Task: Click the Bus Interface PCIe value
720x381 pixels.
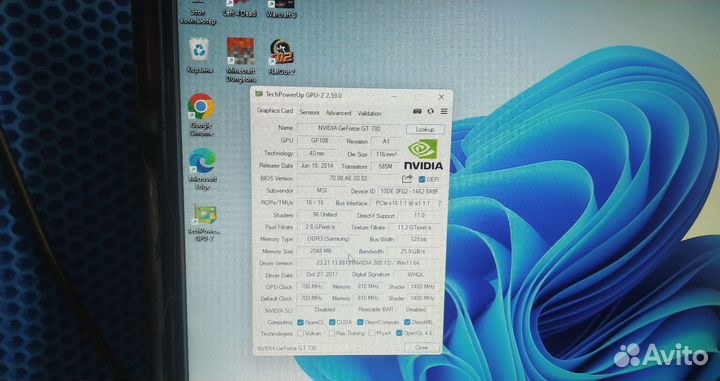Action: coord(402,203)
